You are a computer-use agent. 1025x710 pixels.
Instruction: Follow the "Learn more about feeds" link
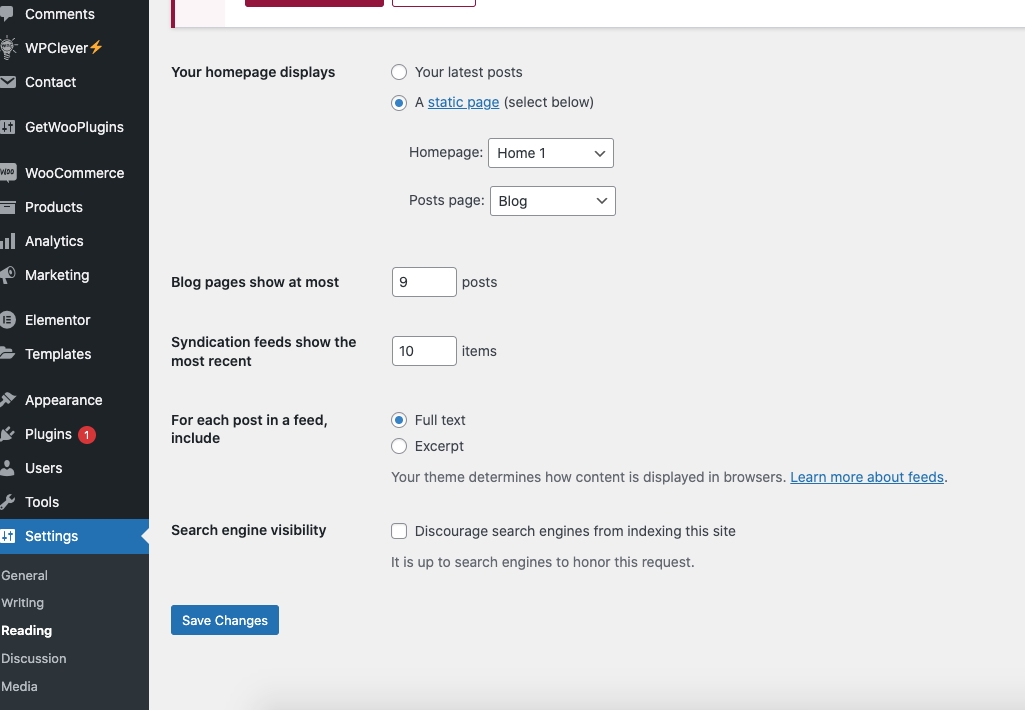(867, 477)
